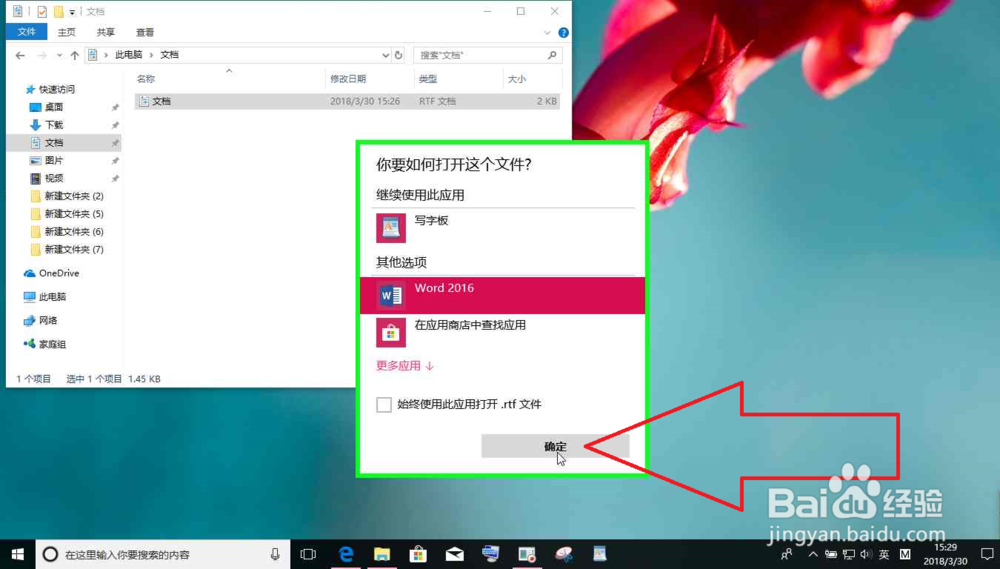Go up one folder level
This screenshot has height=569, width=1000.
tap(75, 55)
